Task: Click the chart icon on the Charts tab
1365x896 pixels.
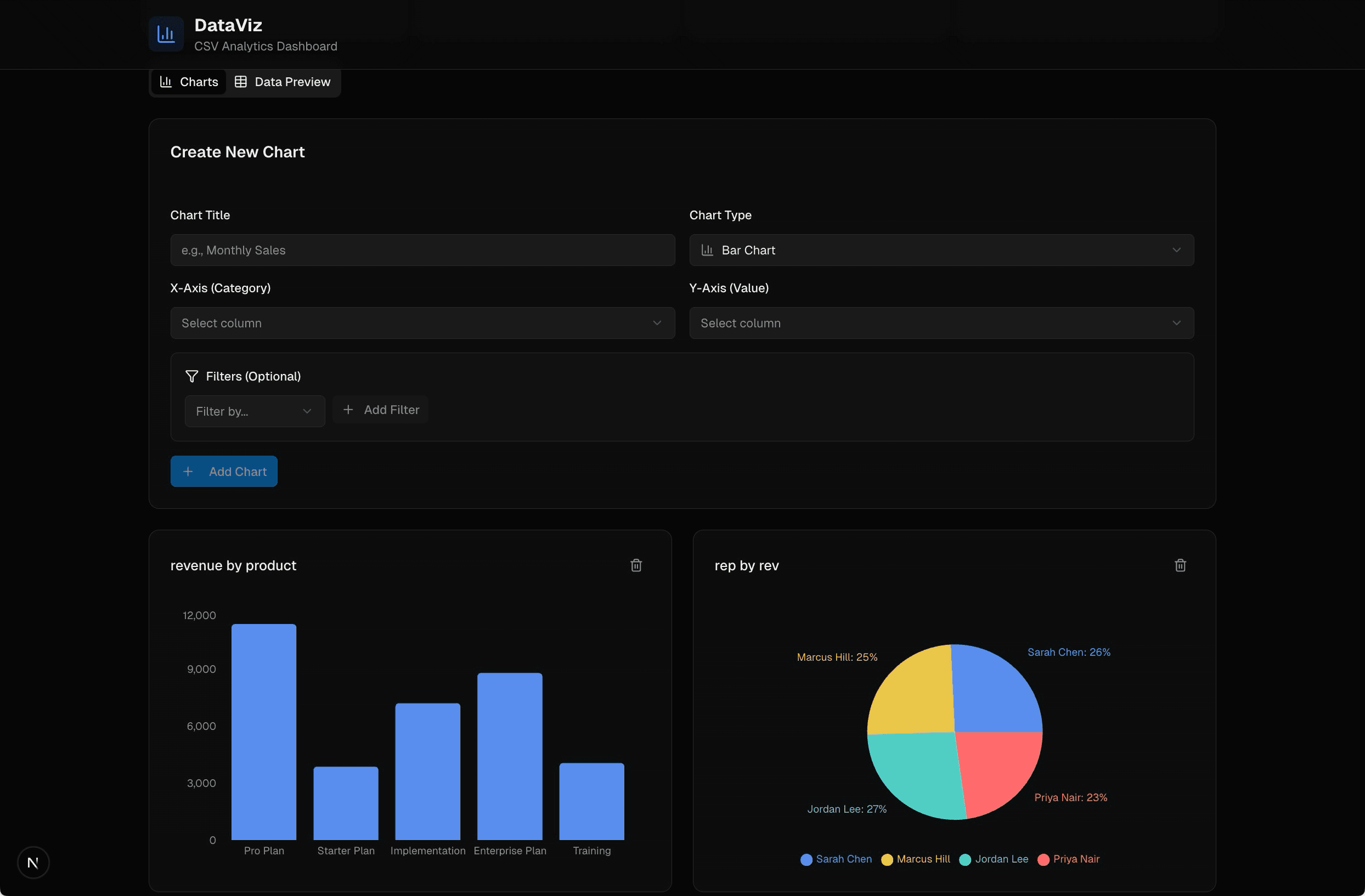Action: coord(166,81)
